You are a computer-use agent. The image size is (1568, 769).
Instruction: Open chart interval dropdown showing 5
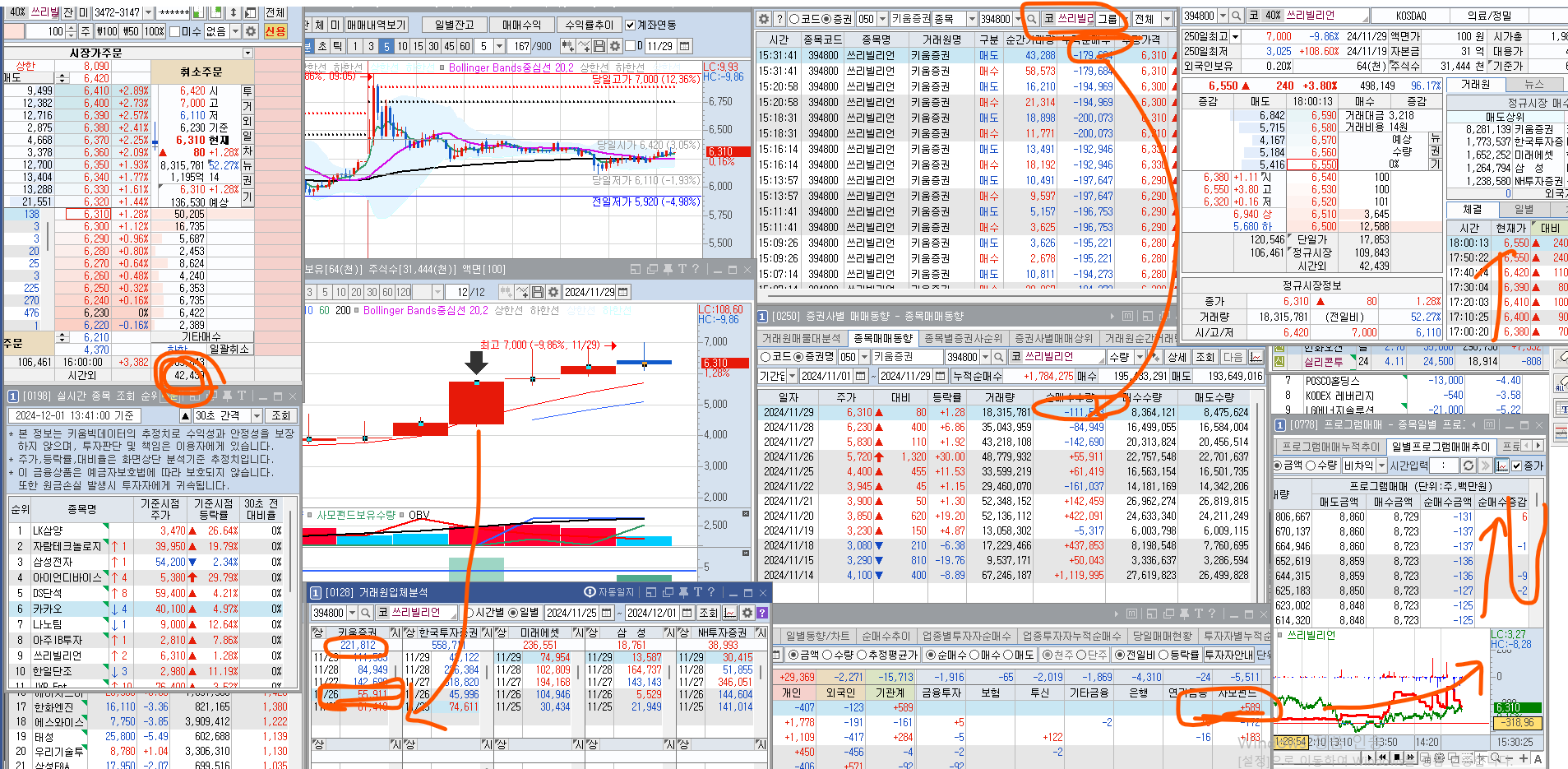[x=499, y=46]
